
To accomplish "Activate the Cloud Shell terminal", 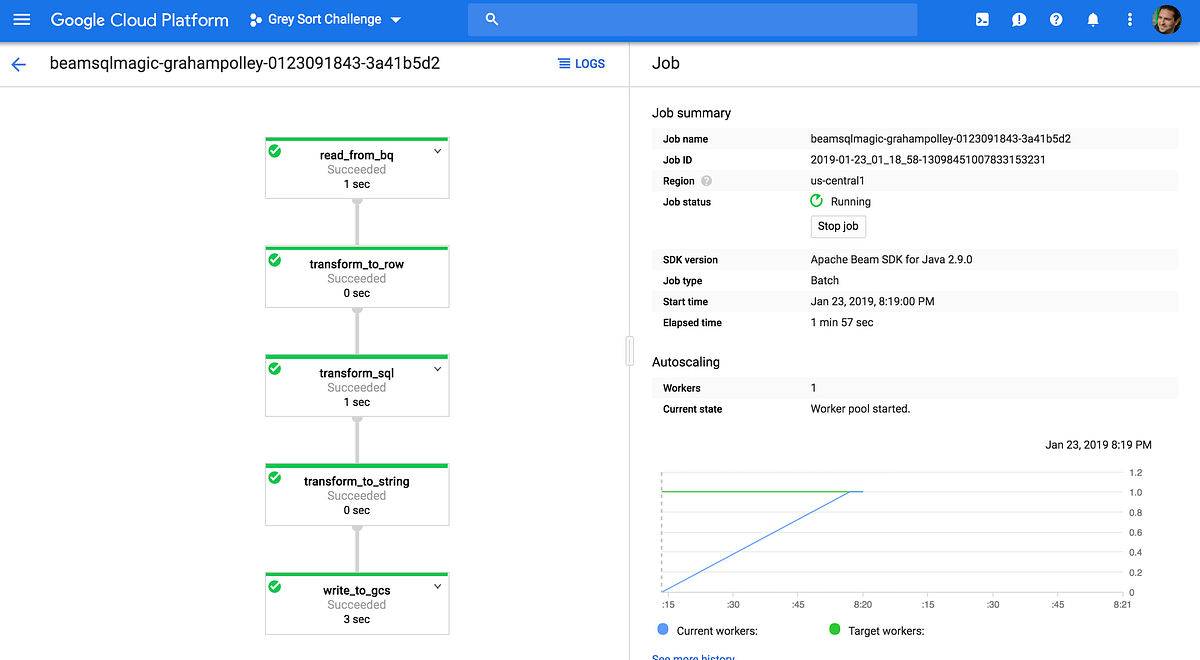I will click(981, 18).
